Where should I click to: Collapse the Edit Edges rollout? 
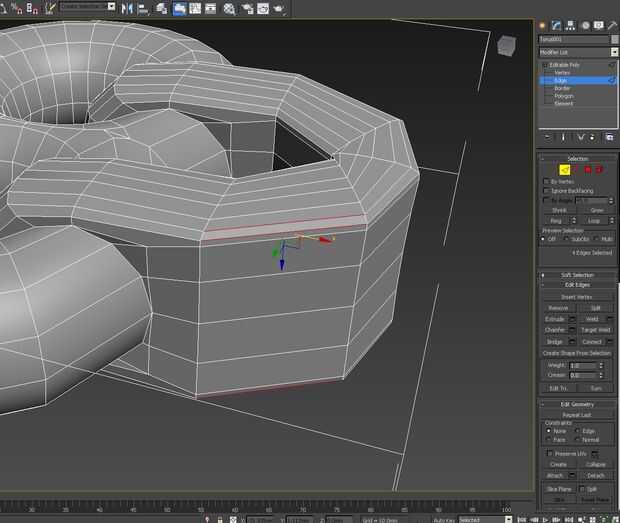578,285
